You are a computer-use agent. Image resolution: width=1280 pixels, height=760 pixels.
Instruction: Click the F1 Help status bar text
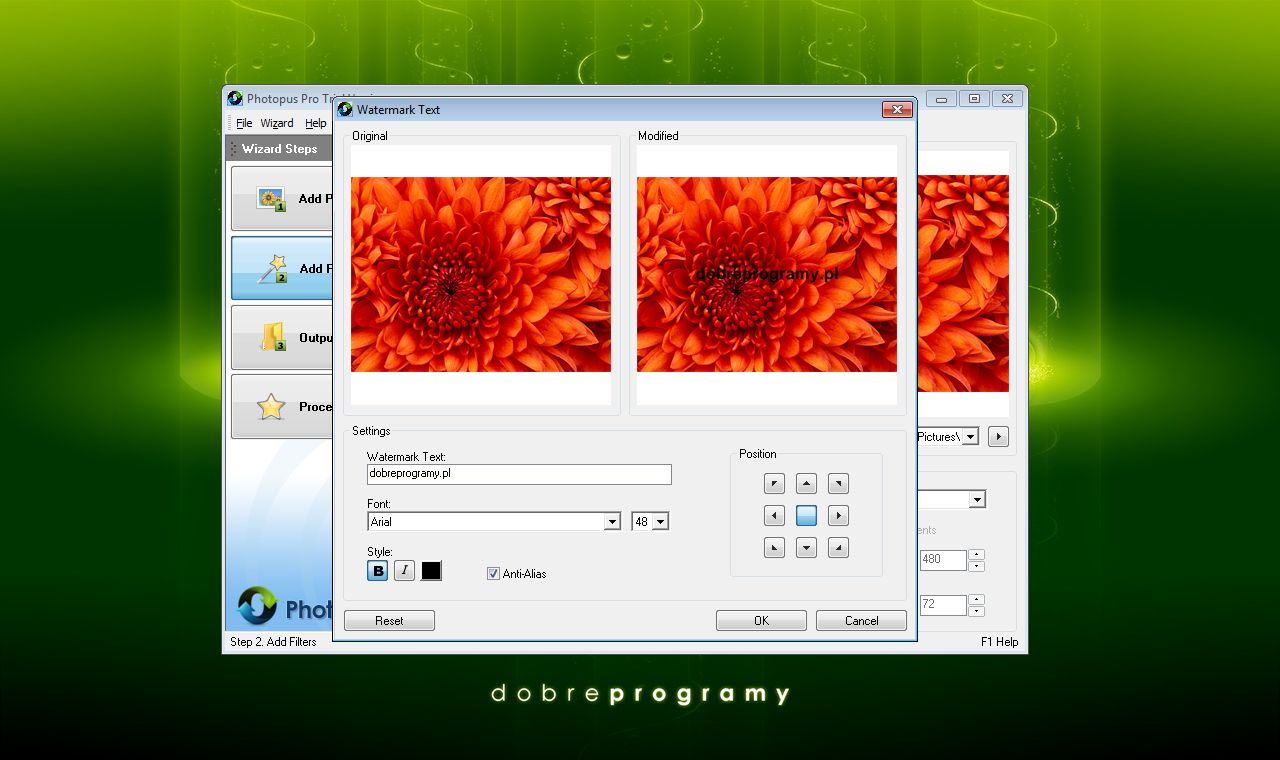click(x=999, y=642)
